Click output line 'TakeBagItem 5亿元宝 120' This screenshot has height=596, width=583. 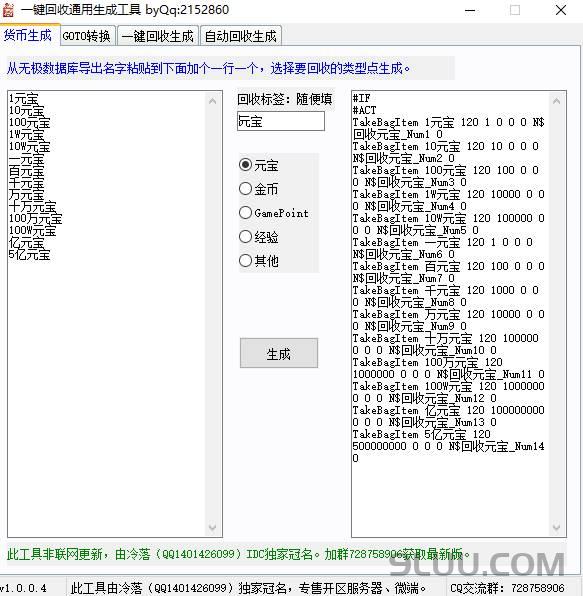point(421,434)
